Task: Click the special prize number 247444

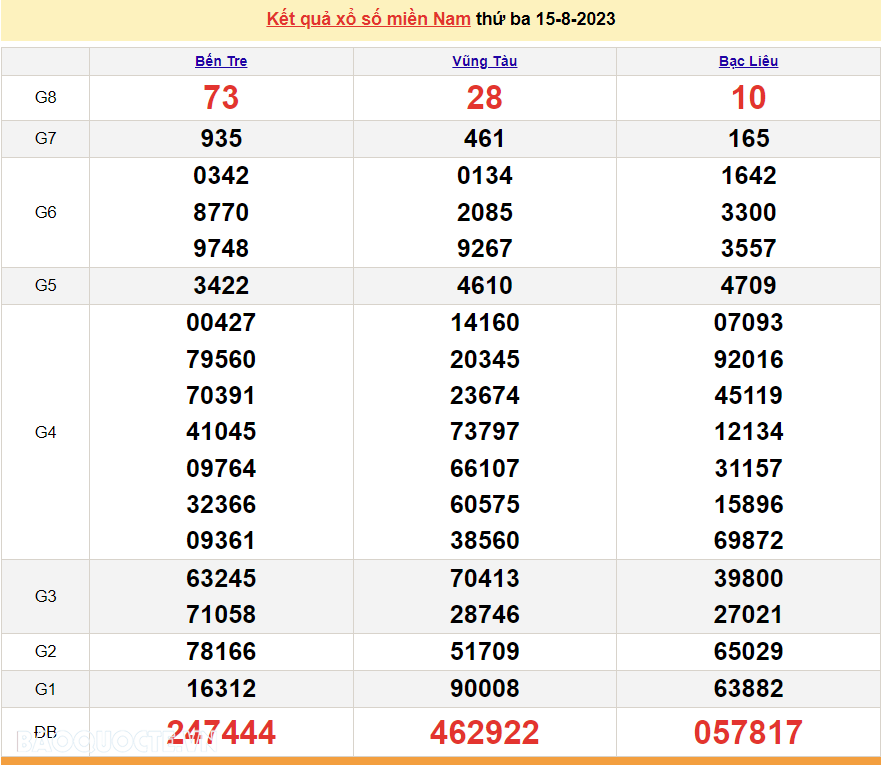Action: point(221,733)
